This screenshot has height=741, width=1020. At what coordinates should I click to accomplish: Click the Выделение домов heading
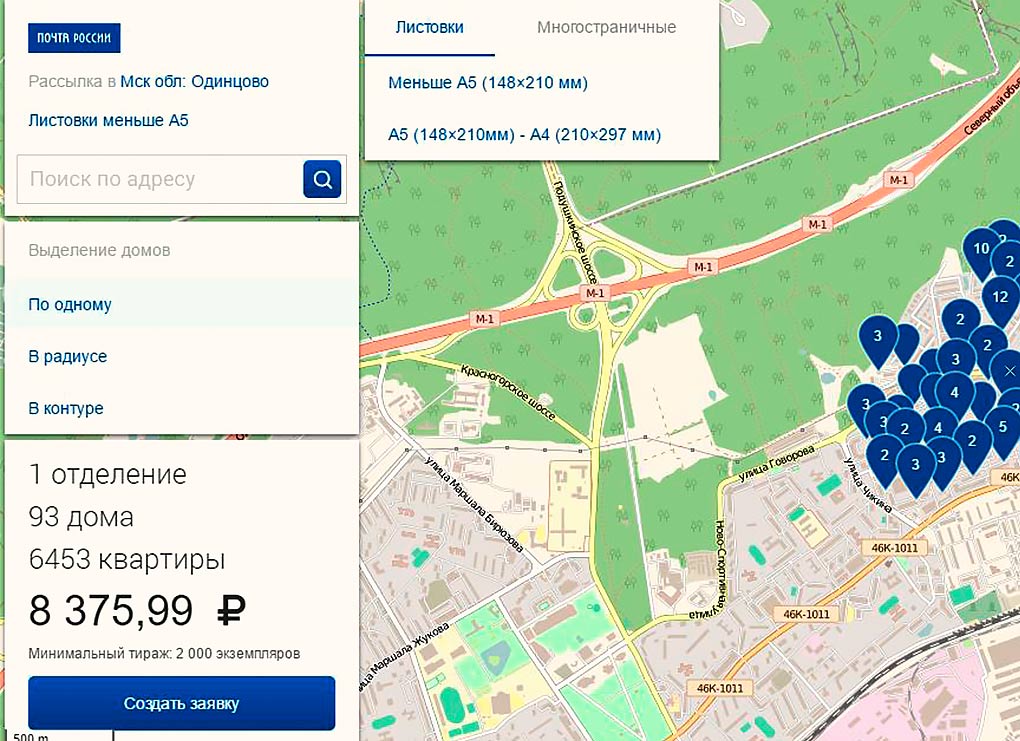pyautogui.click(x=100, y=250)
